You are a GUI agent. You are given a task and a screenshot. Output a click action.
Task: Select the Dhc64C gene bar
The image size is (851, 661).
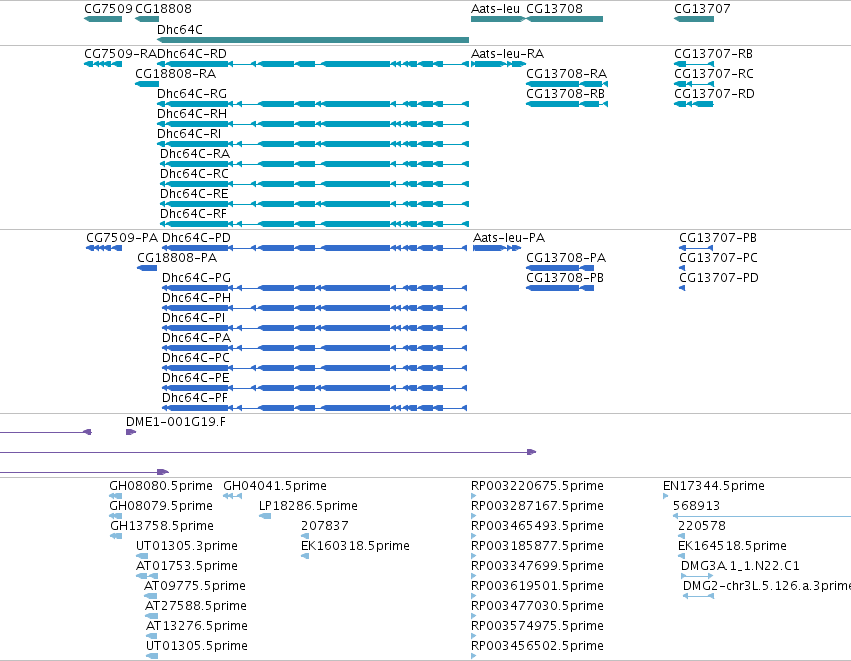coord(313,40)
